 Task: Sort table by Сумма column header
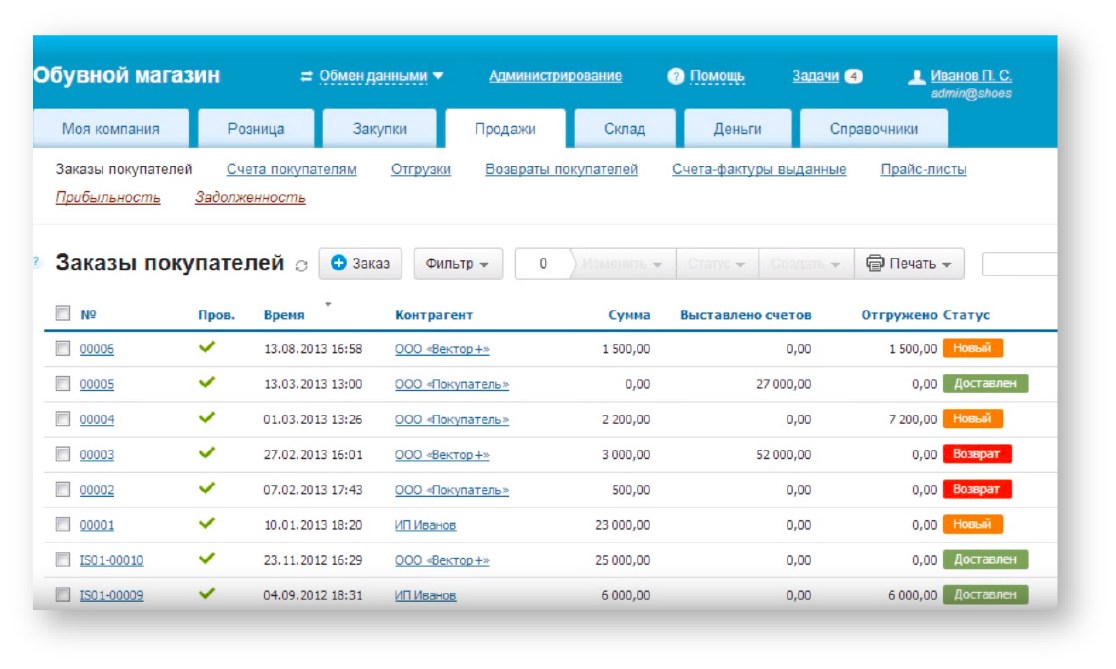click(629, 315)
